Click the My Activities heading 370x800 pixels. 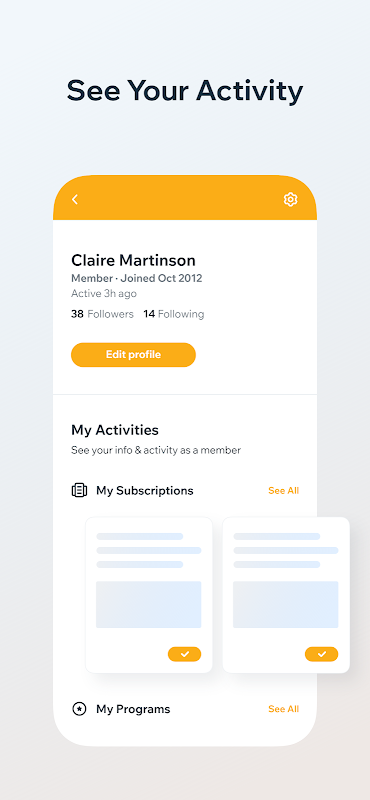tap(115, 430)
